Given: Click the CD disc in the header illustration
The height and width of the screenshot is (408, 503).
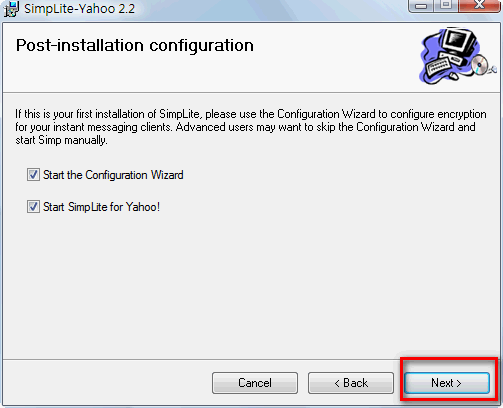Looking at the screenshot, I should pyautogui.click(x=479, y=65).
